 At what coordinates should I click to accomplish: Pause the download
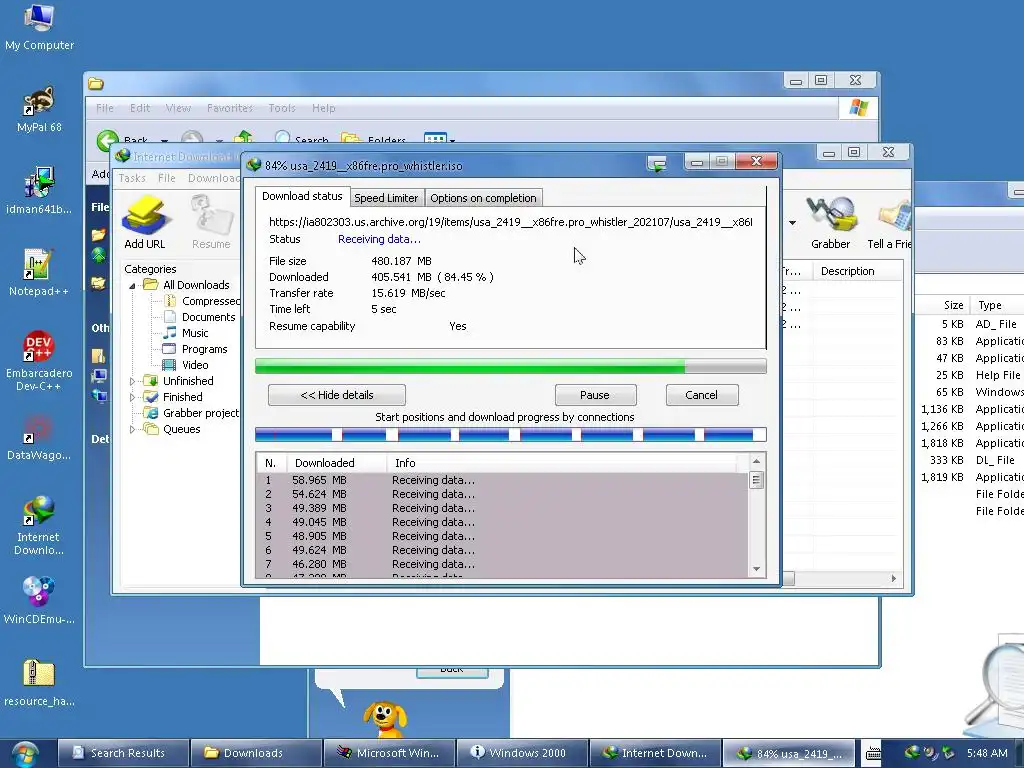pos(595,395)
